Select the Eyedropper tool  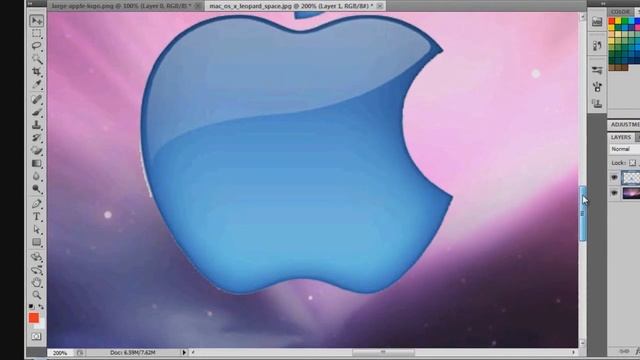[36, 84]
